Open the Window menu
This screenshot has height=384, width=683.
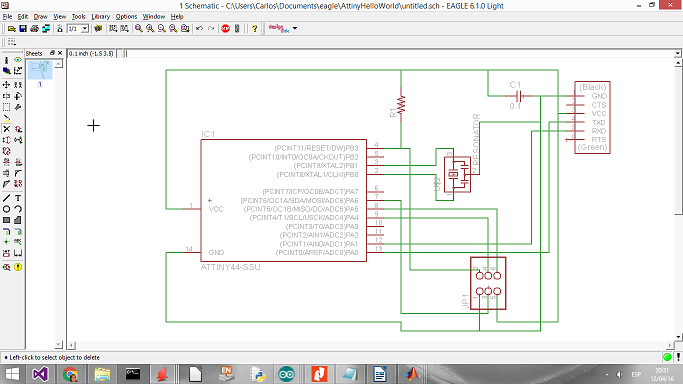(x=154, y=17)
